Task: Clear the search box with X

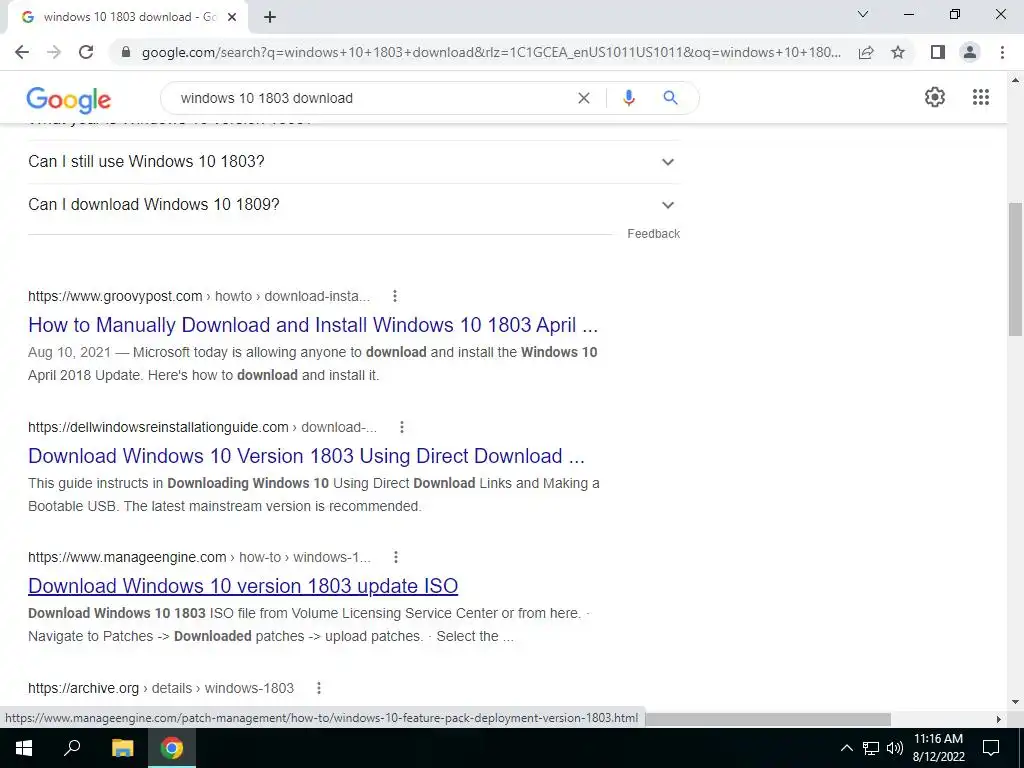Action: click(x=584, y=98)
